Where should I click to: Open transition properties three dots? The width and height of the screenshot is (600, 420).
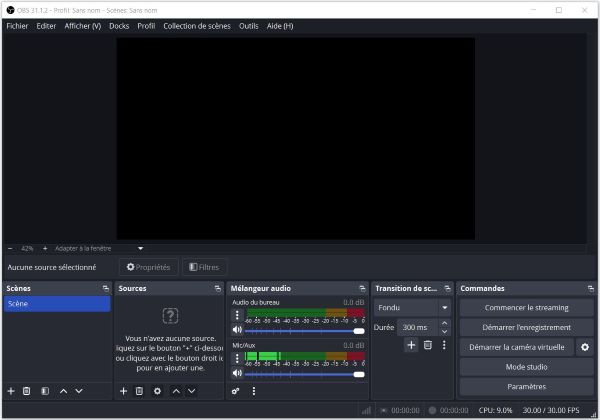[x=444, y=345]
